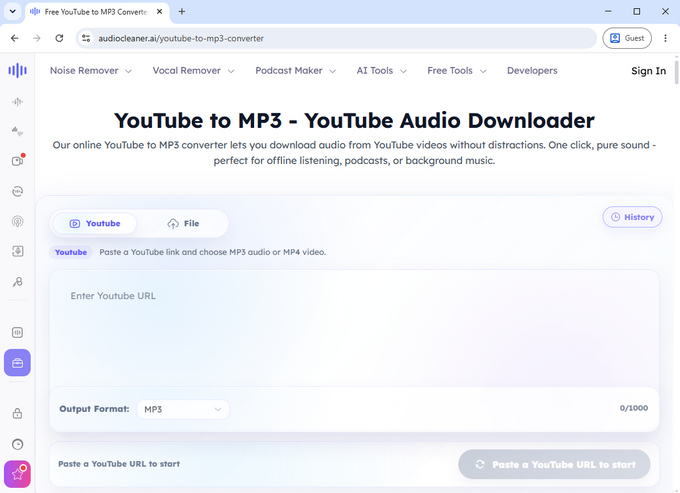The height and width of the screenshot is (493, 680).
Task: Open the sidebar download box icon
Action: pyautogui.click(x=17, y=251)
